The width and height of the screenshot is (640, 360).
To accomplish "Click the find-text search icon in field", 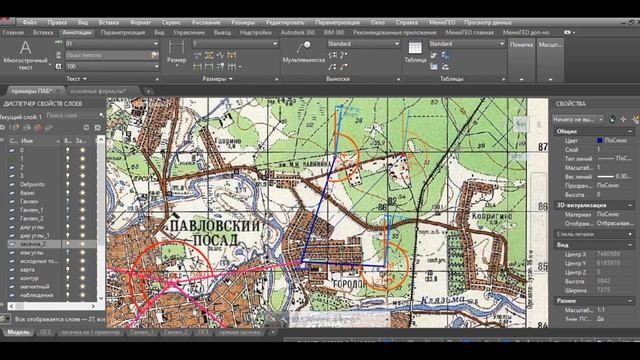I will click(155, 55).
